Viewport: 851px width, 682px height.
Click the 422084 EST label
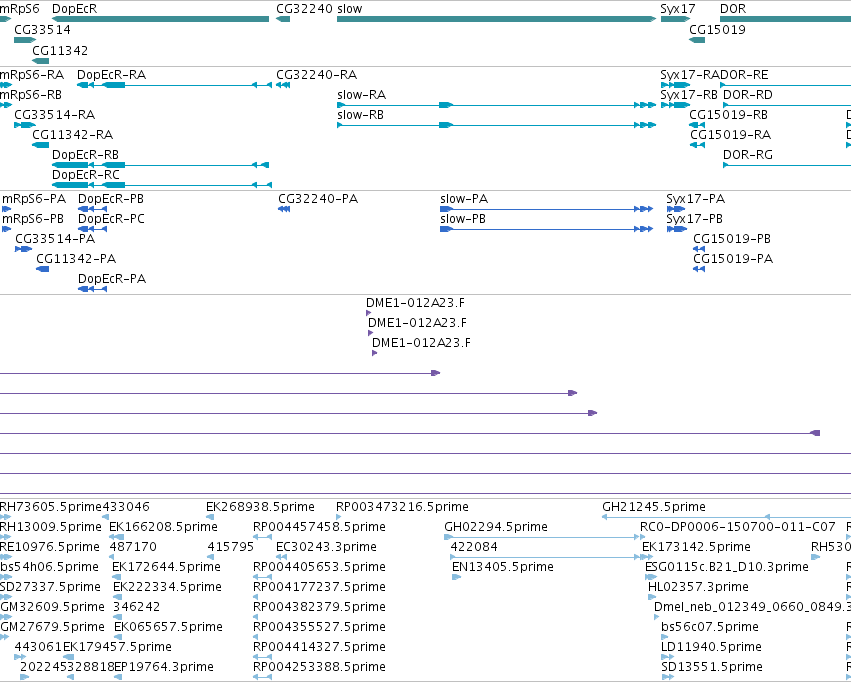(474, 547)
